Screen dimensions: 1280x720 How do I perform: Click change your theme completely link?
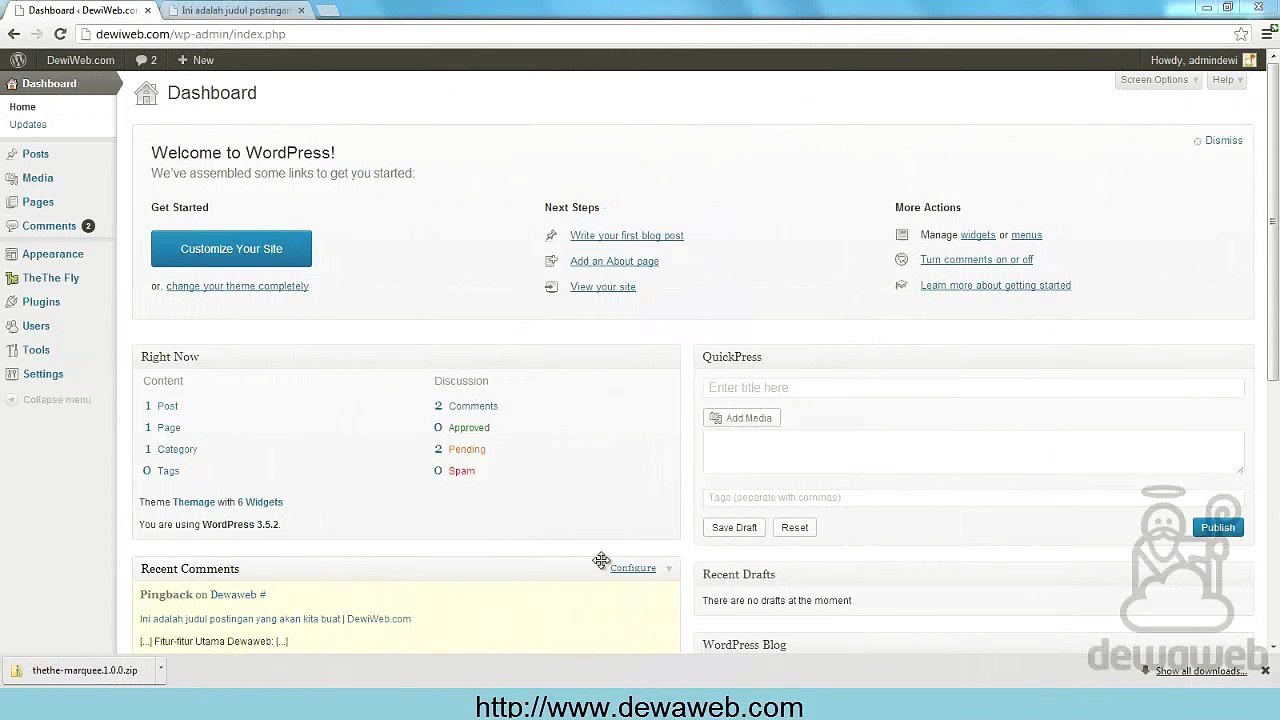[237, 286]
